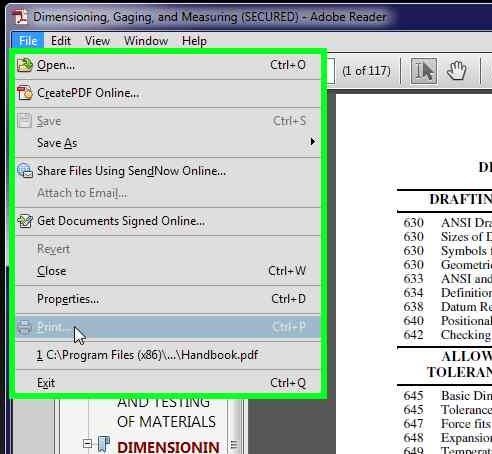Click the Open folder icon in menu
Viewport: 492px width, 454px height.
coord(25,65)
